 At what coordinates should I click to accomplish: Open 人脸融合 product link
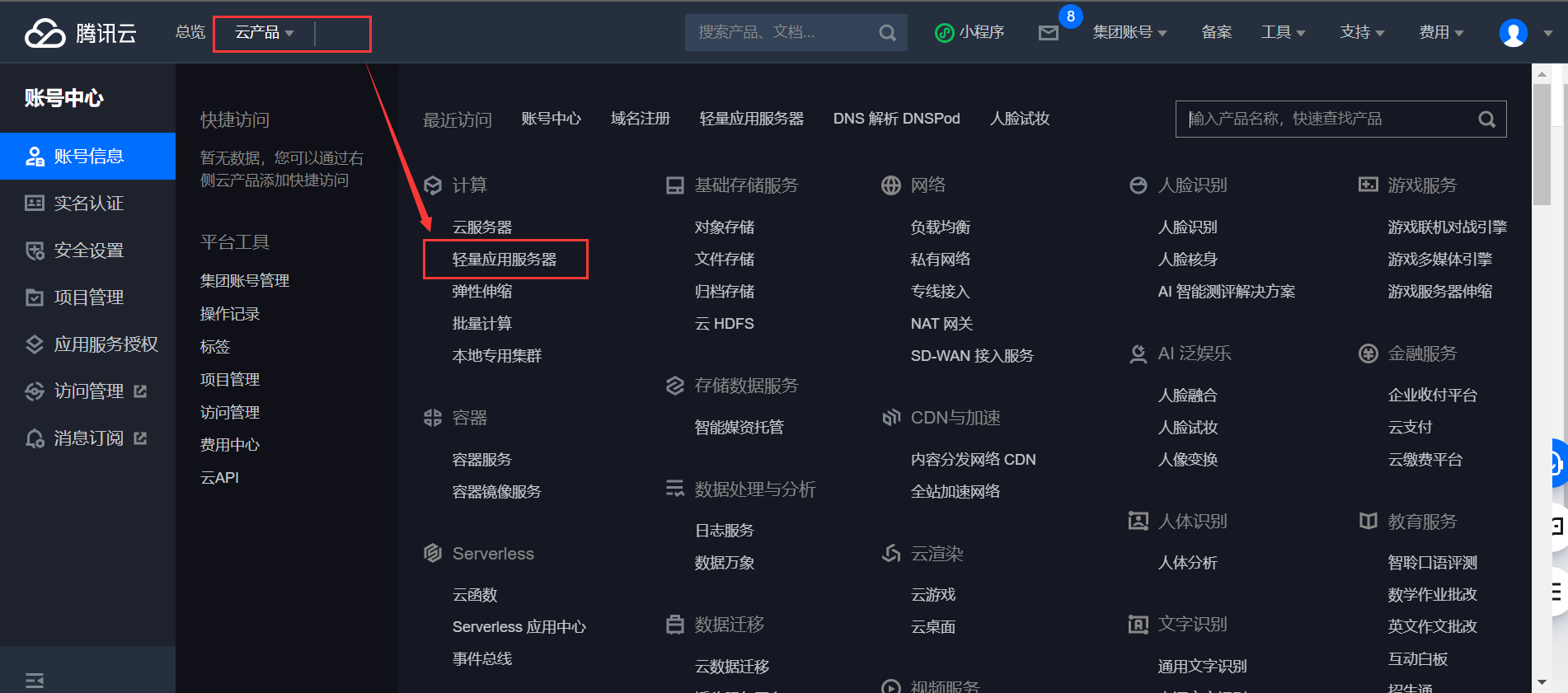[1188, 396]
